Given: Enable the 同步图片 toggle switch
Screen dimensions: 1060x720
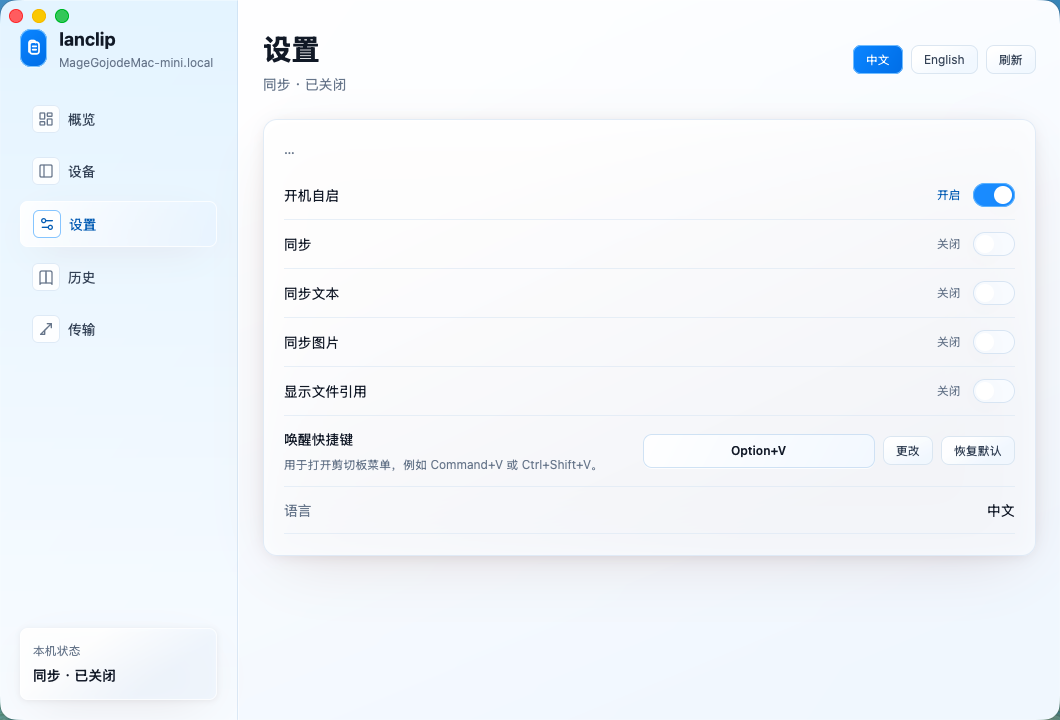Looking at the screenshot, I should [994, 342].
